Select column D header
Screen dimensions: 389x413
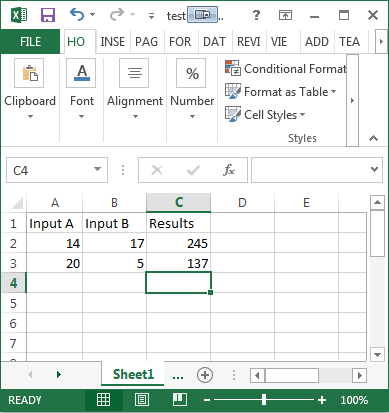tap(242, 203)
